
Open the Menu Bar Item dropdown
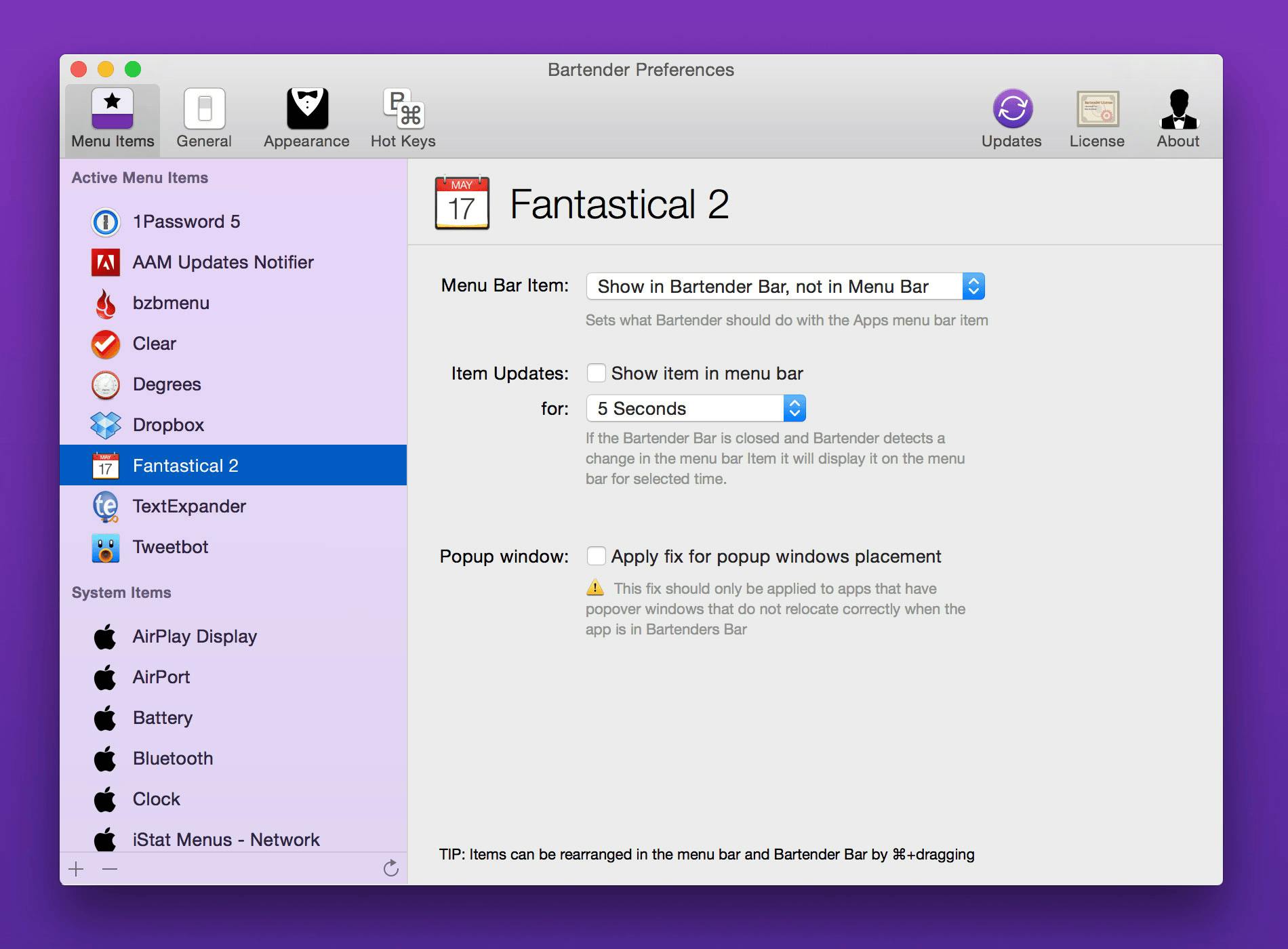784,287
